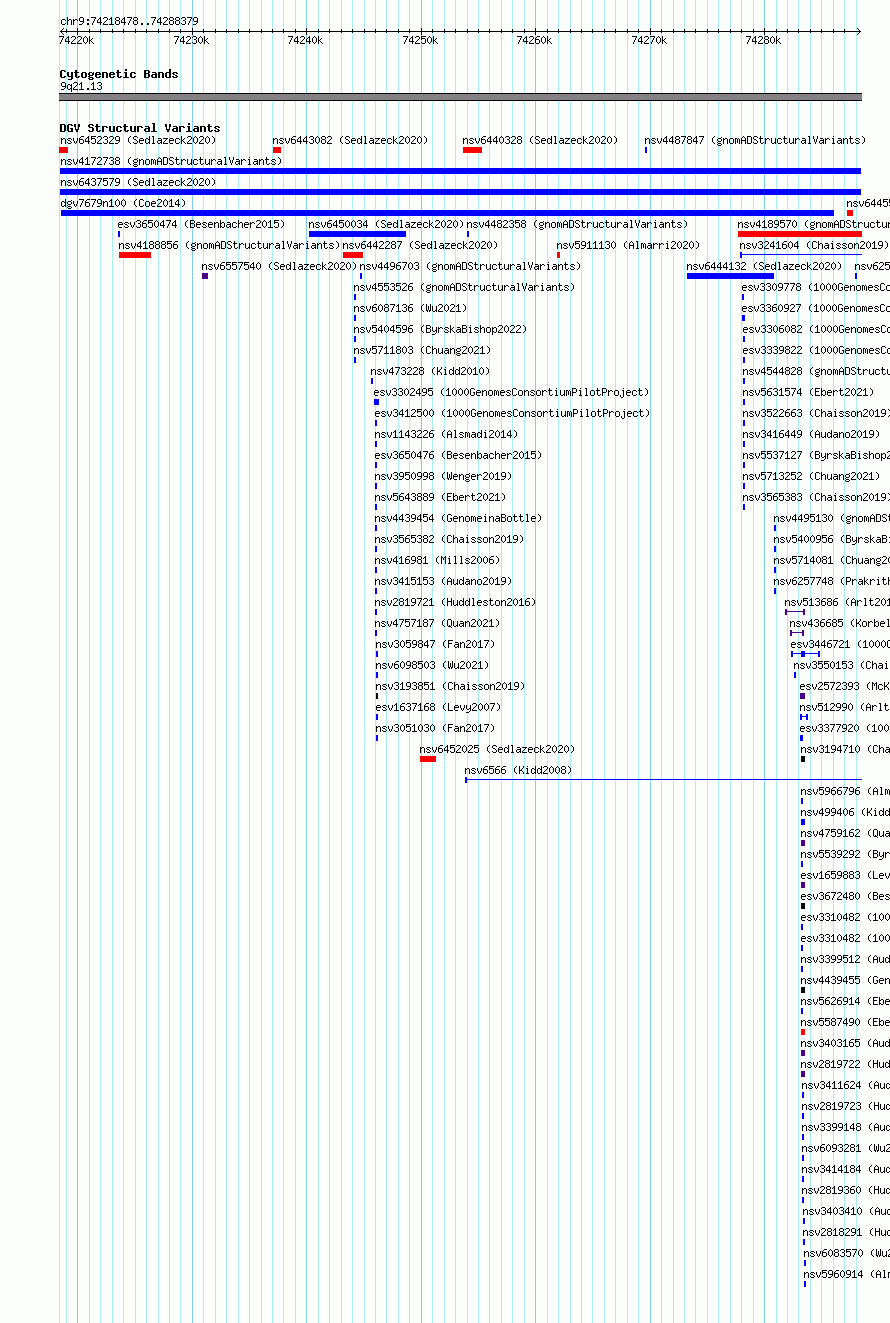
Task: Select the red nsv4188856 variant bar
Action: [135, 255]
